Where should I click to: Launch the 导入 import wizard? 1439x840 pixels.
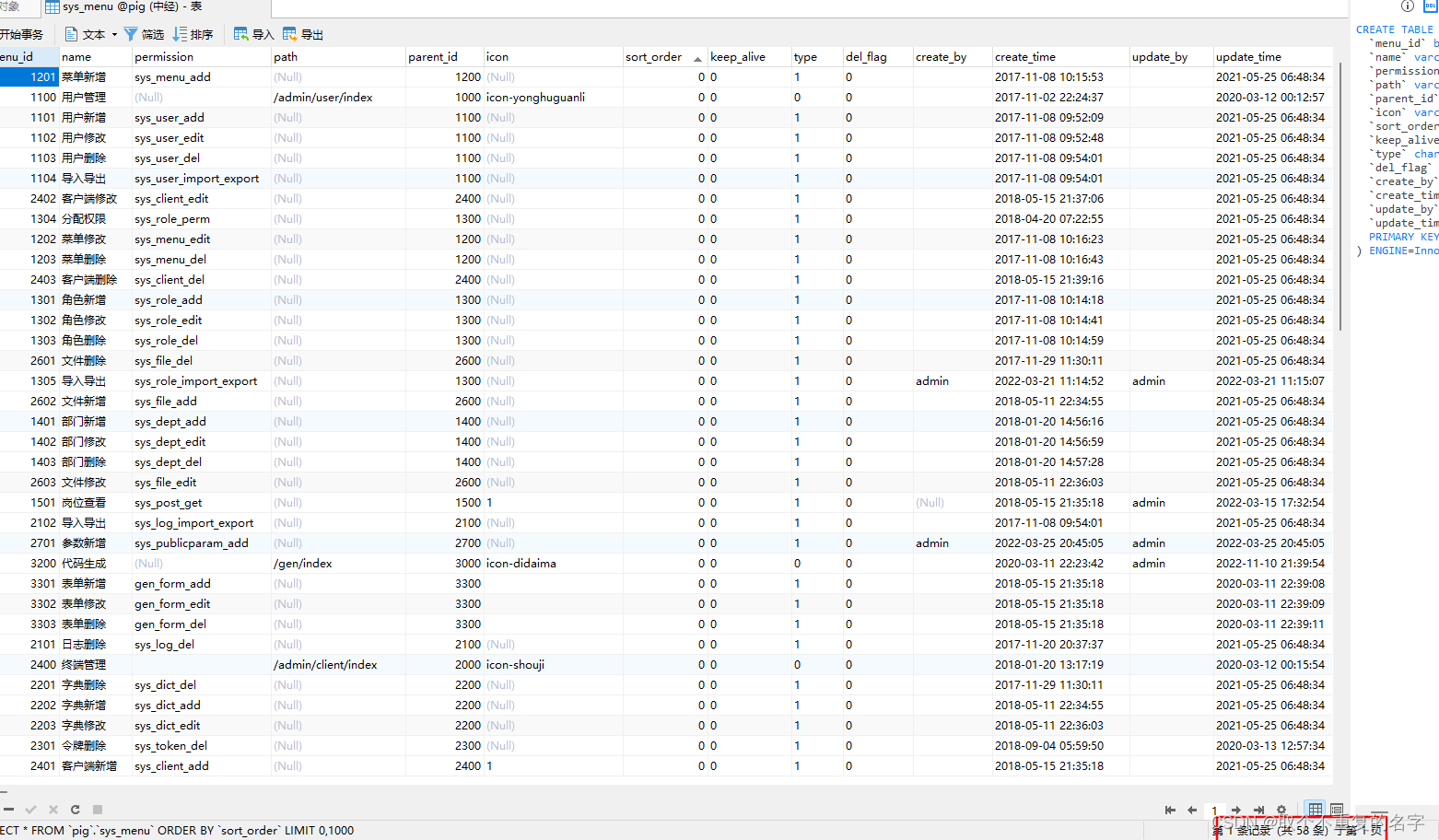pos(252,34)
